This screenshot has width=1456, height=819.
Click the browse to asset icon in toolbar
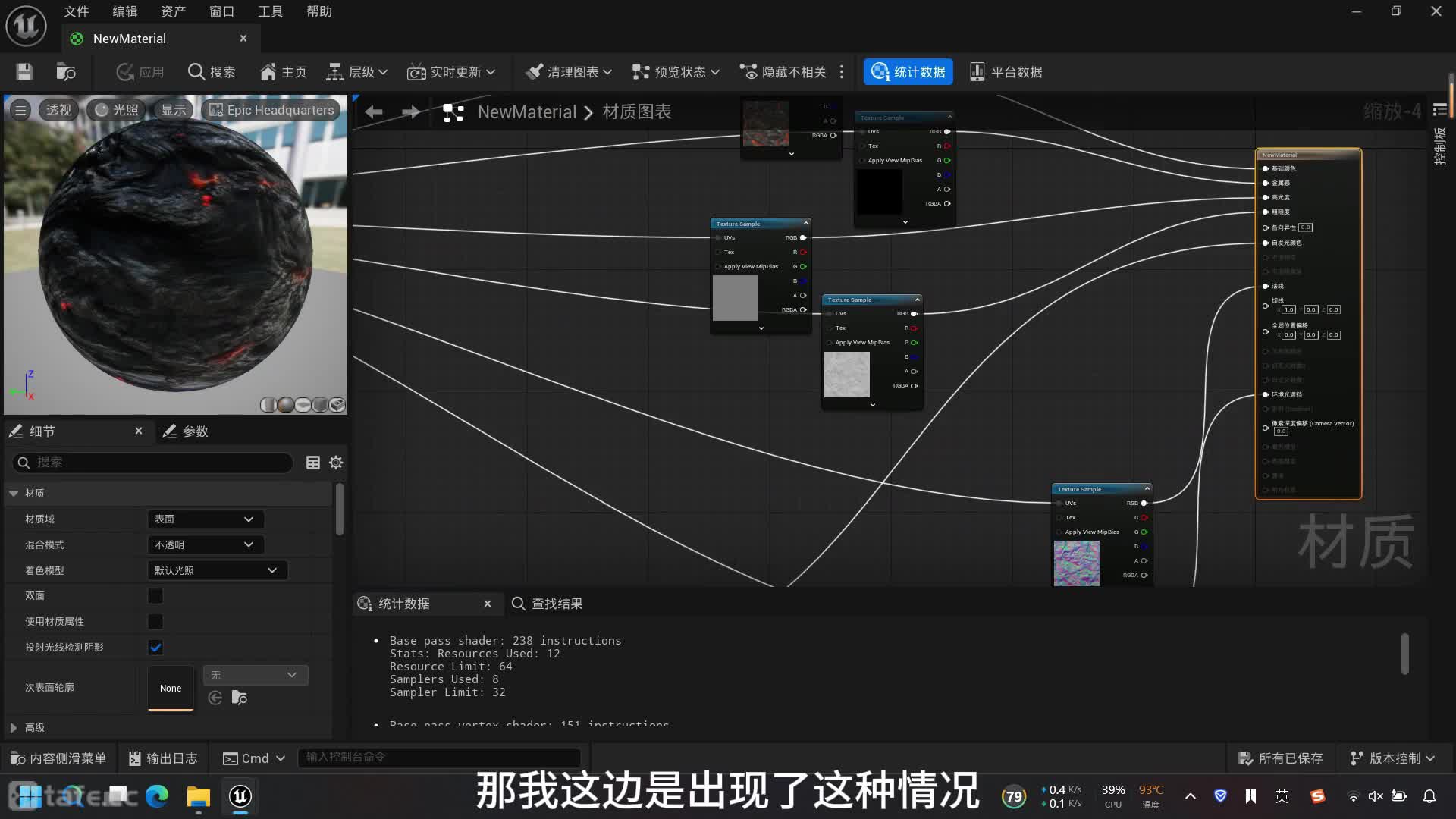[x=66, y=72]
